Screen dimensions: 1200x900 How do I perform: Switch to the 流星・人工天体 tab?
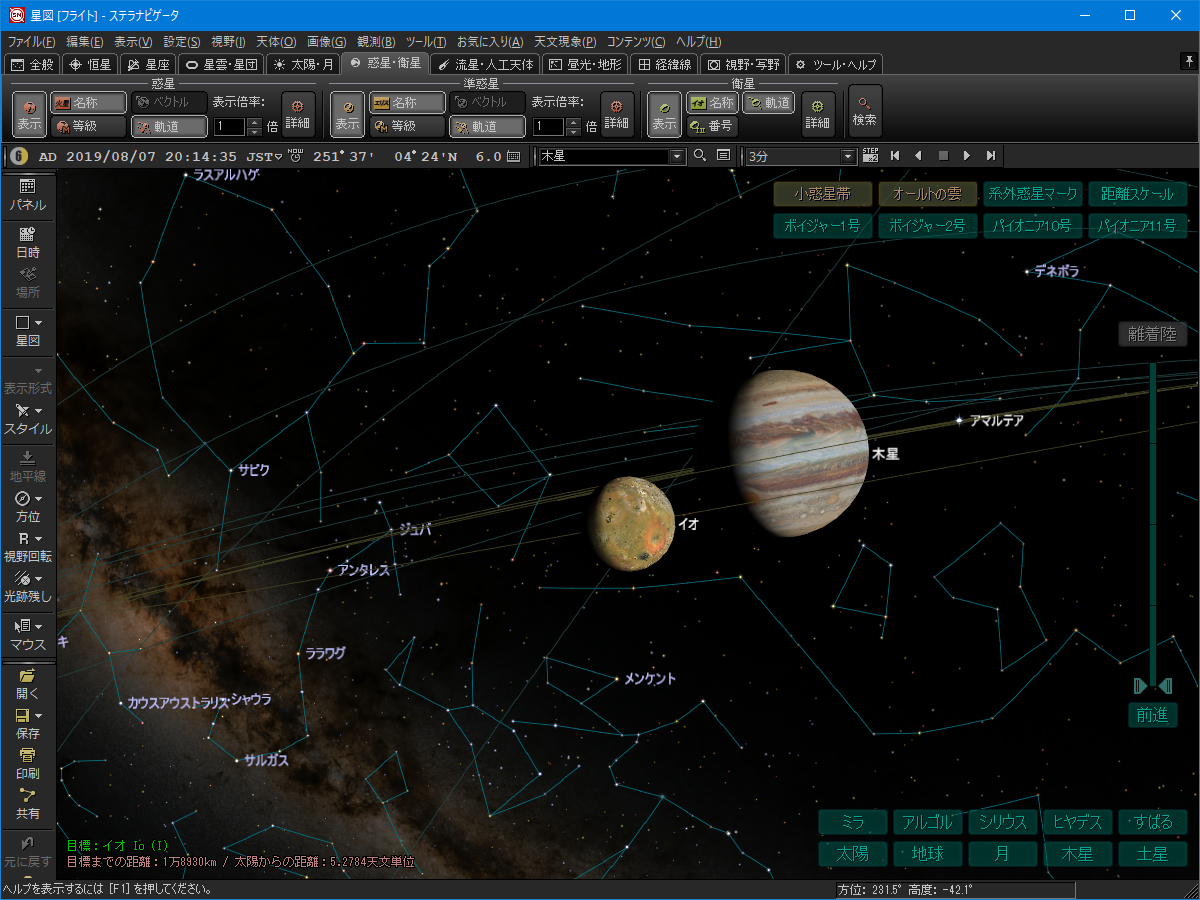486,64
